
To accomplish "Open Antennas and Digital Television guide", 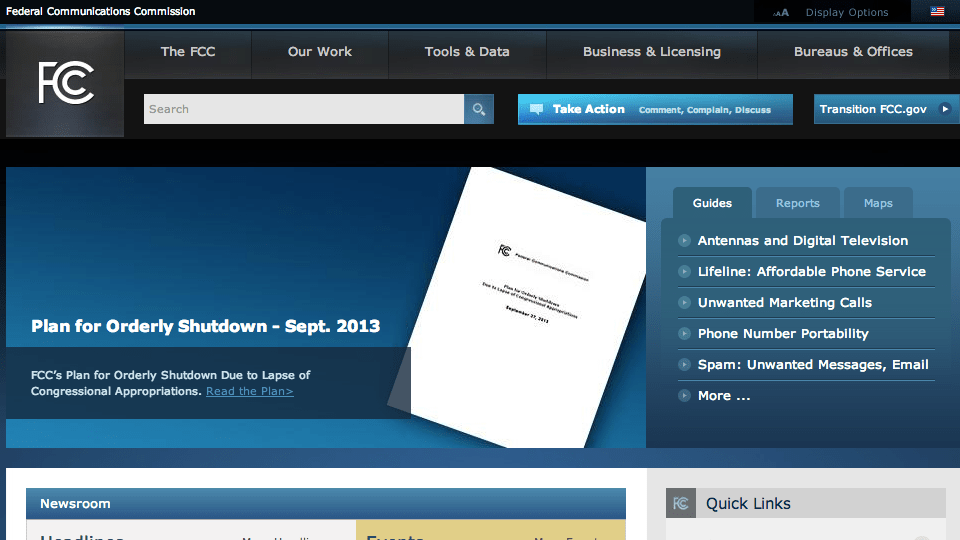I will pos(803,241).
